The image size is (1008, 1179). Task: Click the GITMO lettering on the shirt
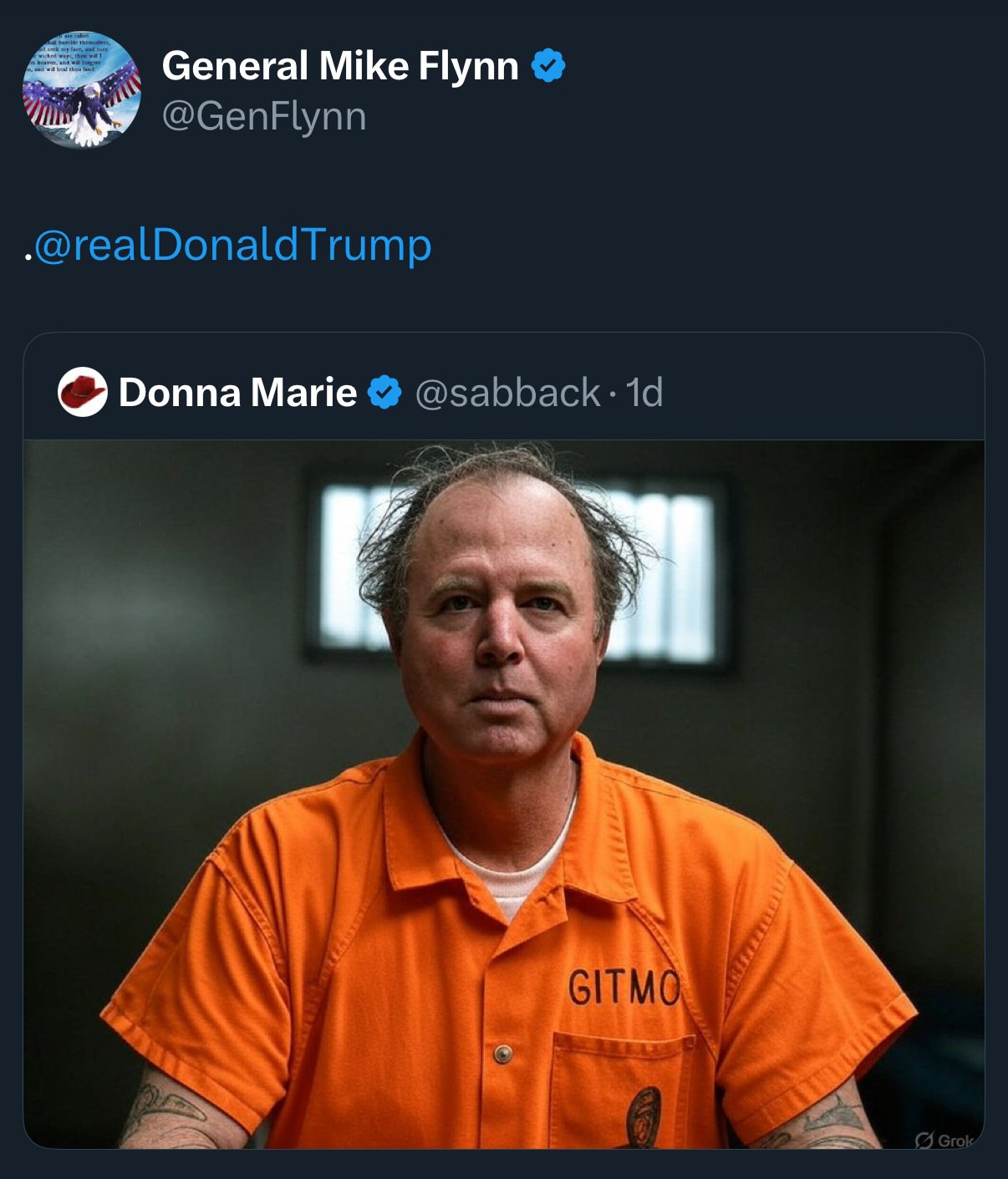coord(624,988)
